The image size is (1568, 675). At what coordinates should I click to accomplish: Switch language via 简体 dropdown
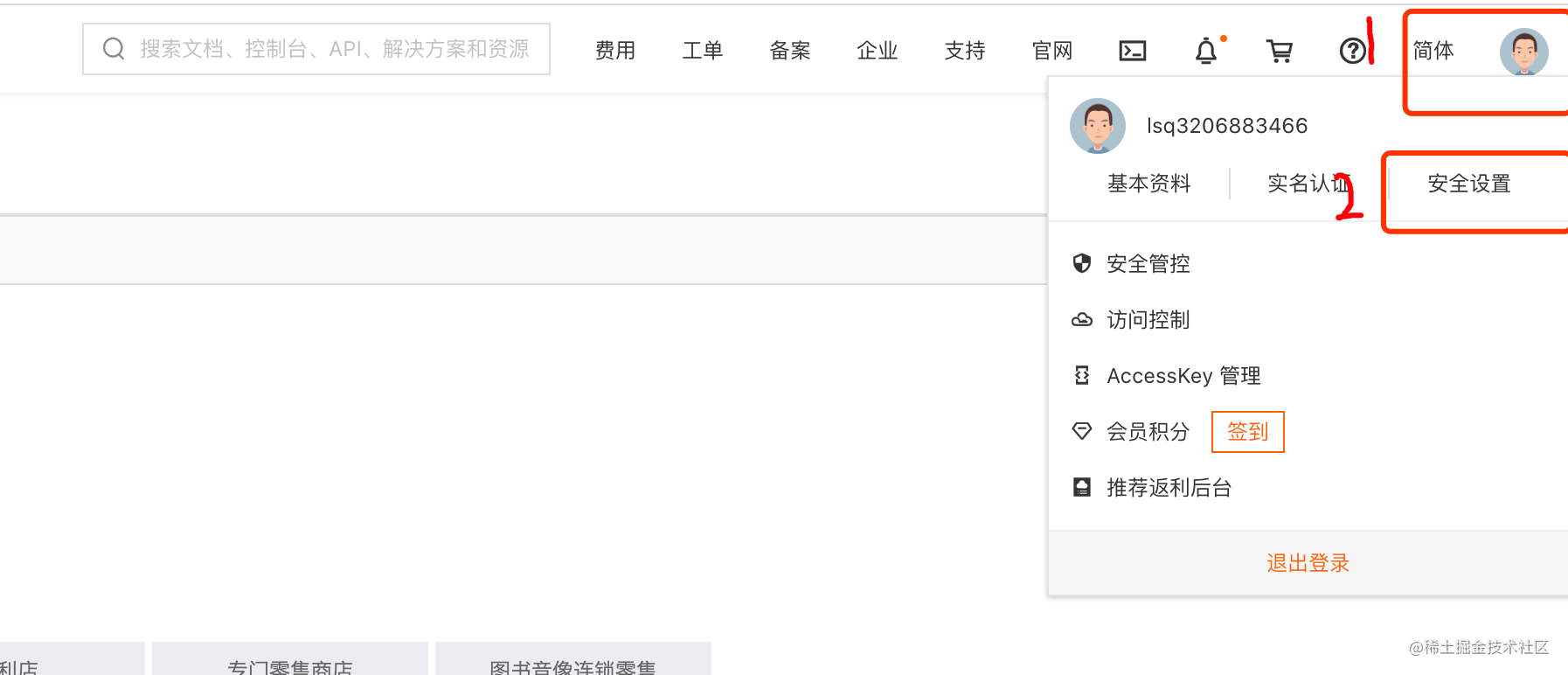(x=1433, y=51)
